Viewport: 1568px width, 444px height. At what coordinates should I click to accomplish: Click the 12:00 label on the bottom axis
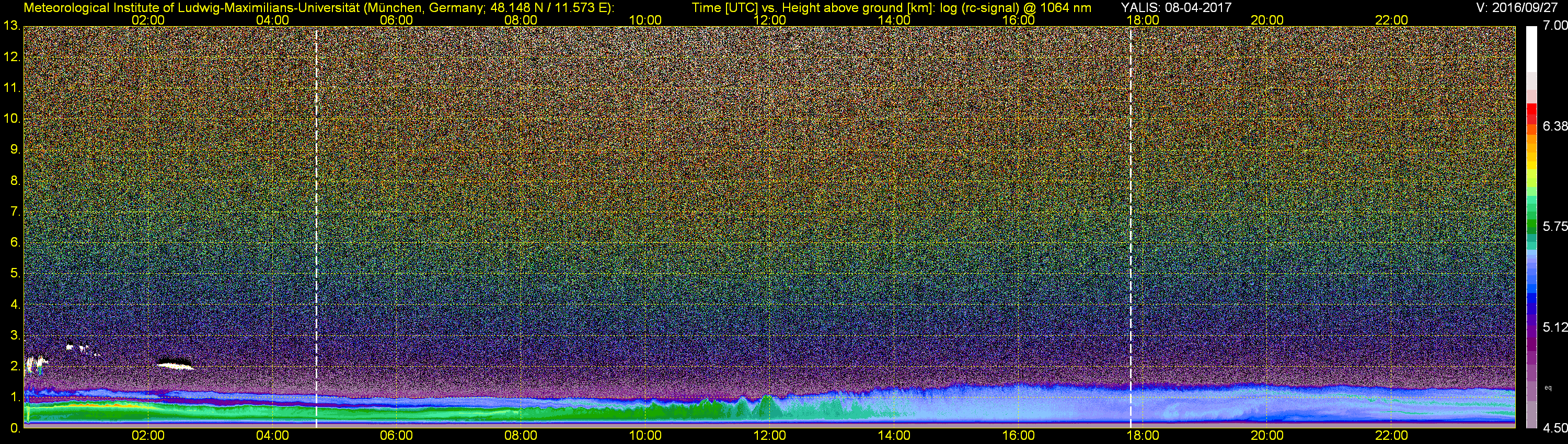769,436
